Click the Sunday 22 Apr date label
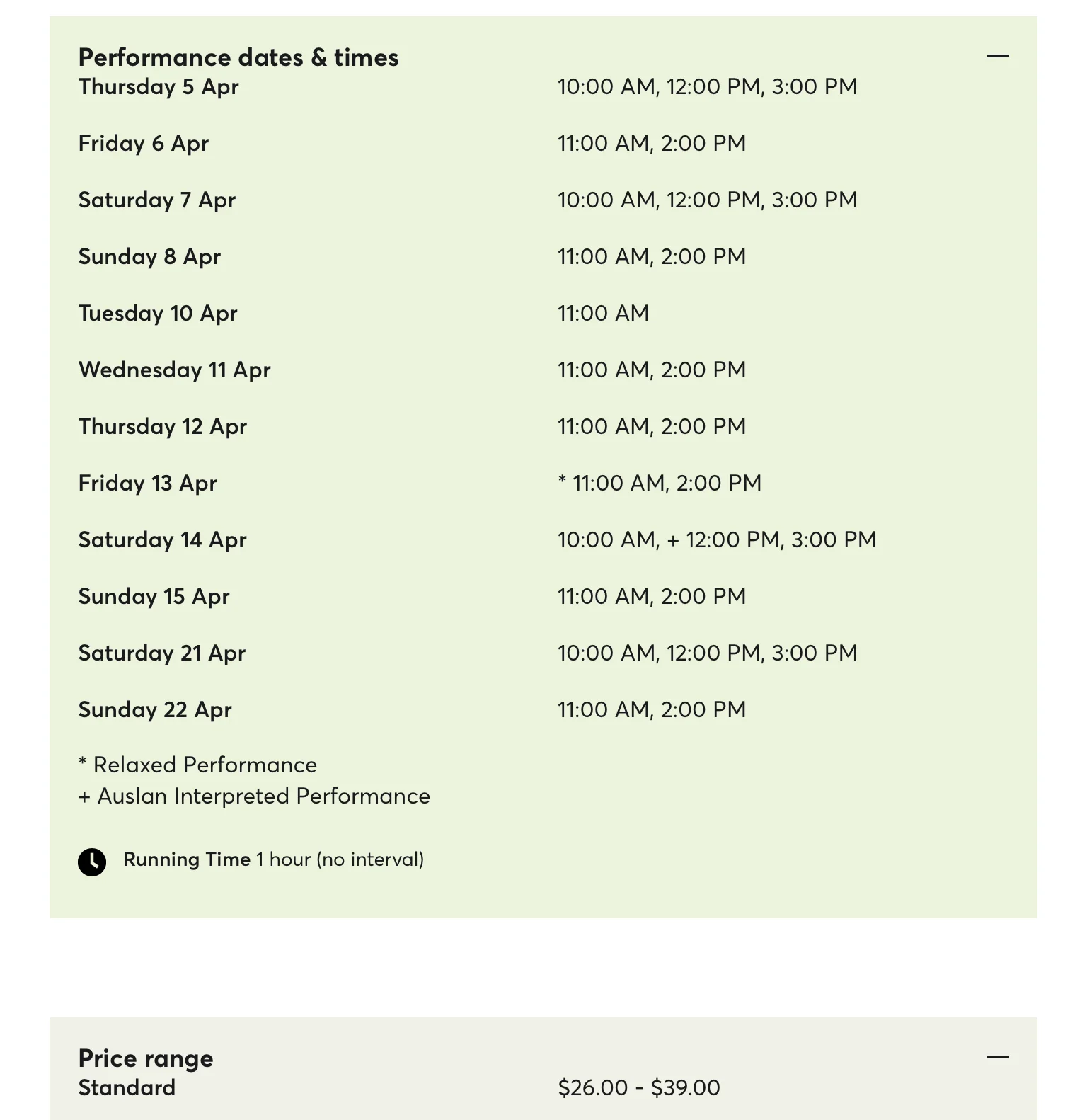Viewport: 1087px width, 1120px height. 155,709
